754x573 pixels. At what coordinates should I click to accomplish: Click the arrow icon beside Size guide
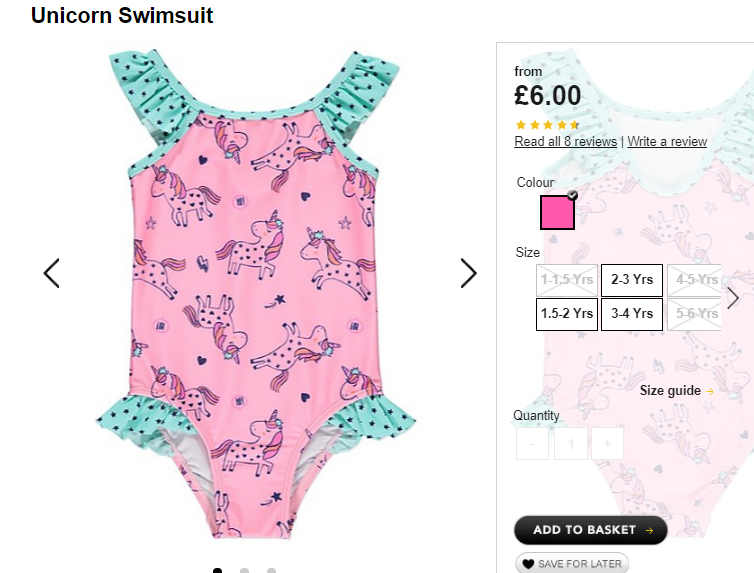click(710, 391)
